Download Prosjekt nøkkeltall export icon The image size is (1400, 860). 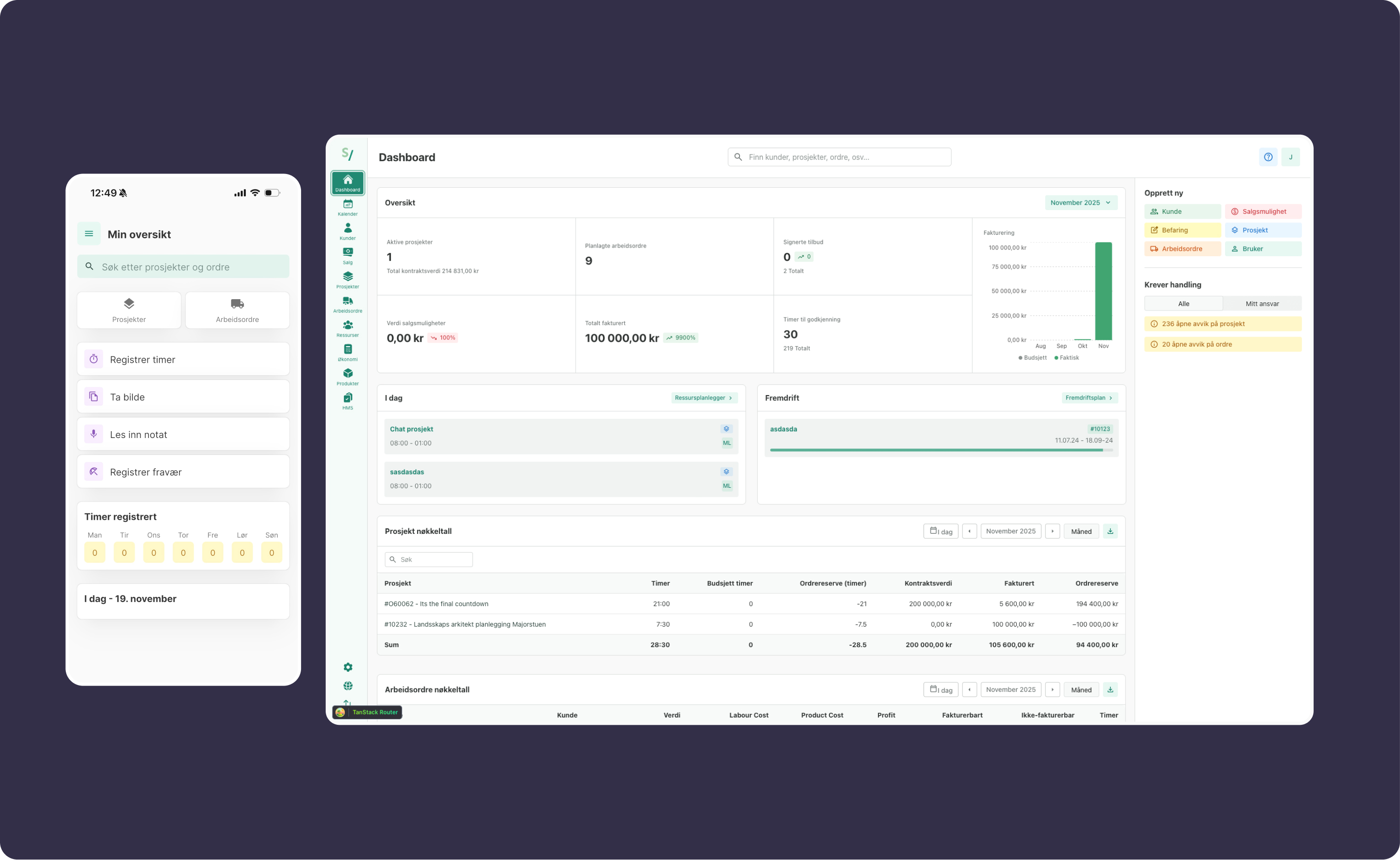coord(1110,531)
